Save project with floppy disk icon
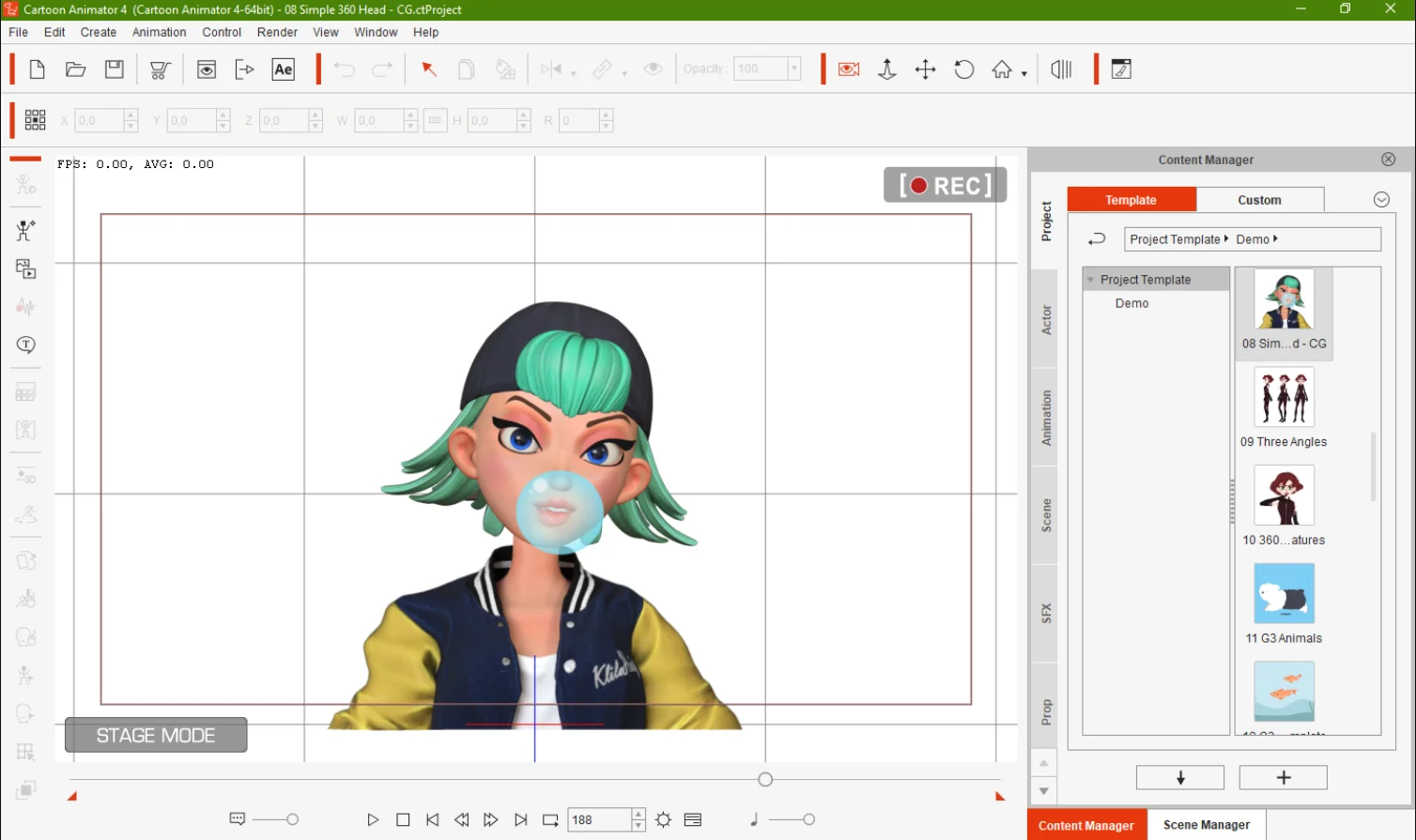1416x840 pixels. tap(115, 69)
